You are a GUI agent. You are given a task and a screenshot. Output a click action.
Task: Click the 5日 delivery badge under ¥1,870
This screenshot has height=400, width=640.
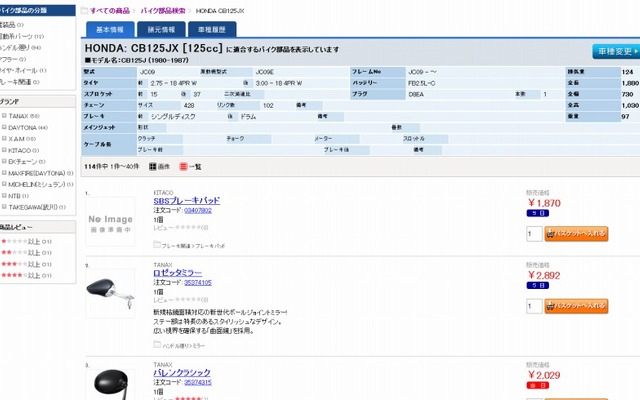pos(538,213)
